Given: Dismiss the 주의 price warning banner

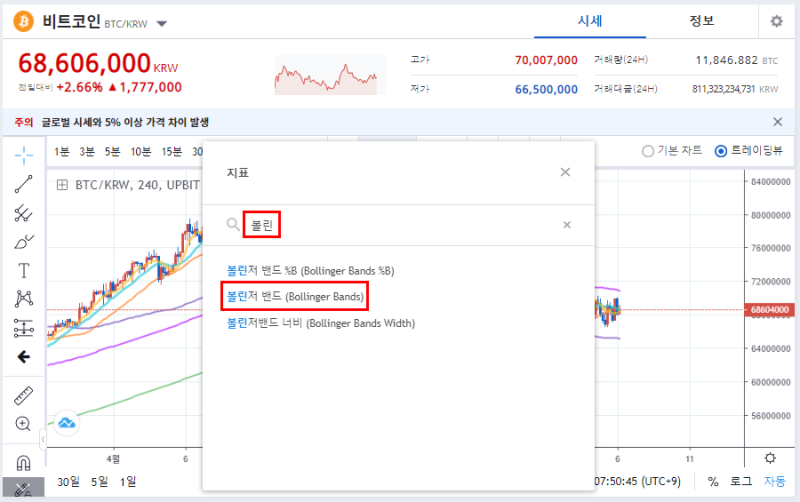Looking at the screenshot, I should [x=778, y=122].
